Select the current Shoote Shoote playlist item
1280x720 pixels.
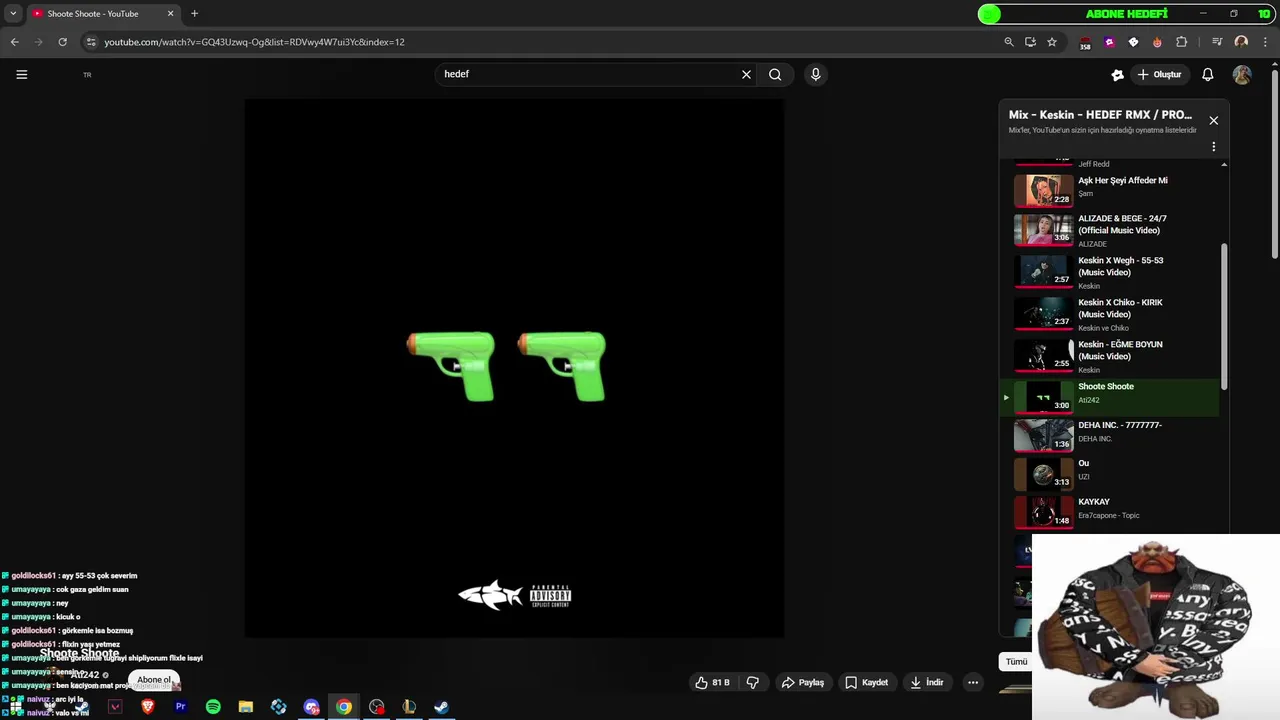click(1111, 397)
